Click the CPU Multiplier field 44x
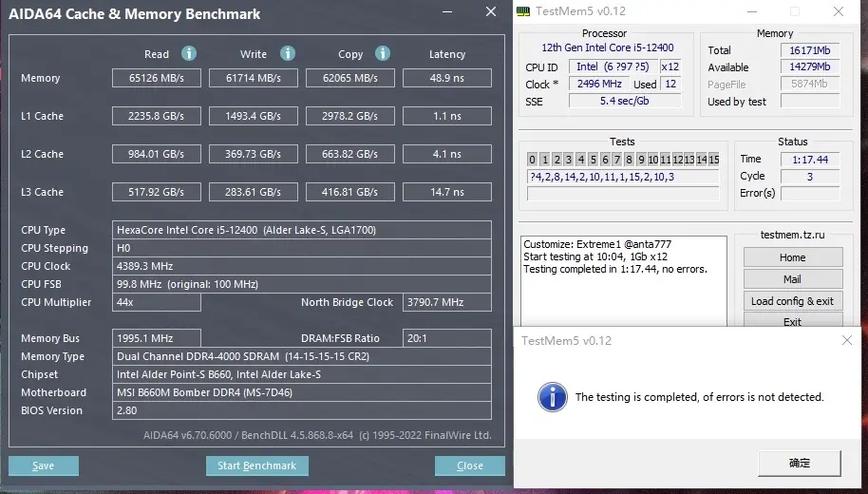The height and width of the screenshot is (494, 868). 157,302
